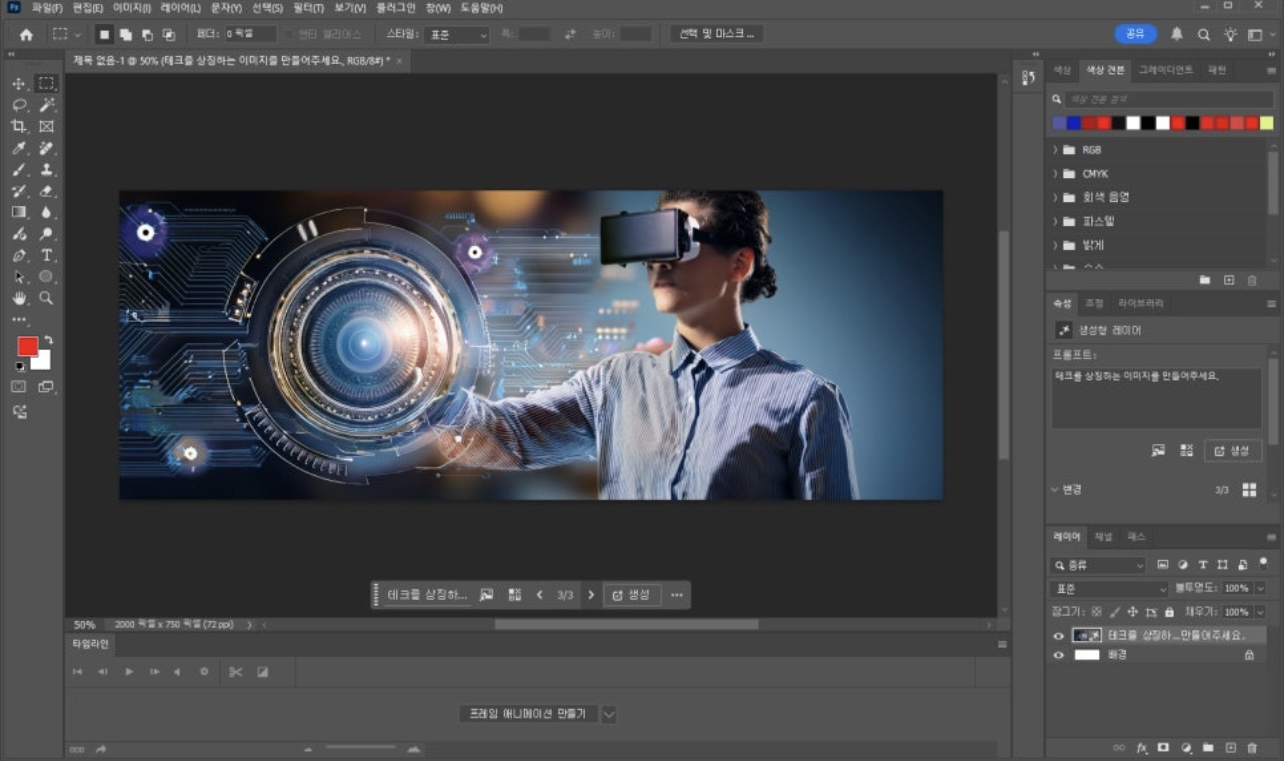The height and width of the screenshot is (761, 1284).
Task: Choose Subtract from Selection mode
Action: pyautogui.click(x=147, y=34)
